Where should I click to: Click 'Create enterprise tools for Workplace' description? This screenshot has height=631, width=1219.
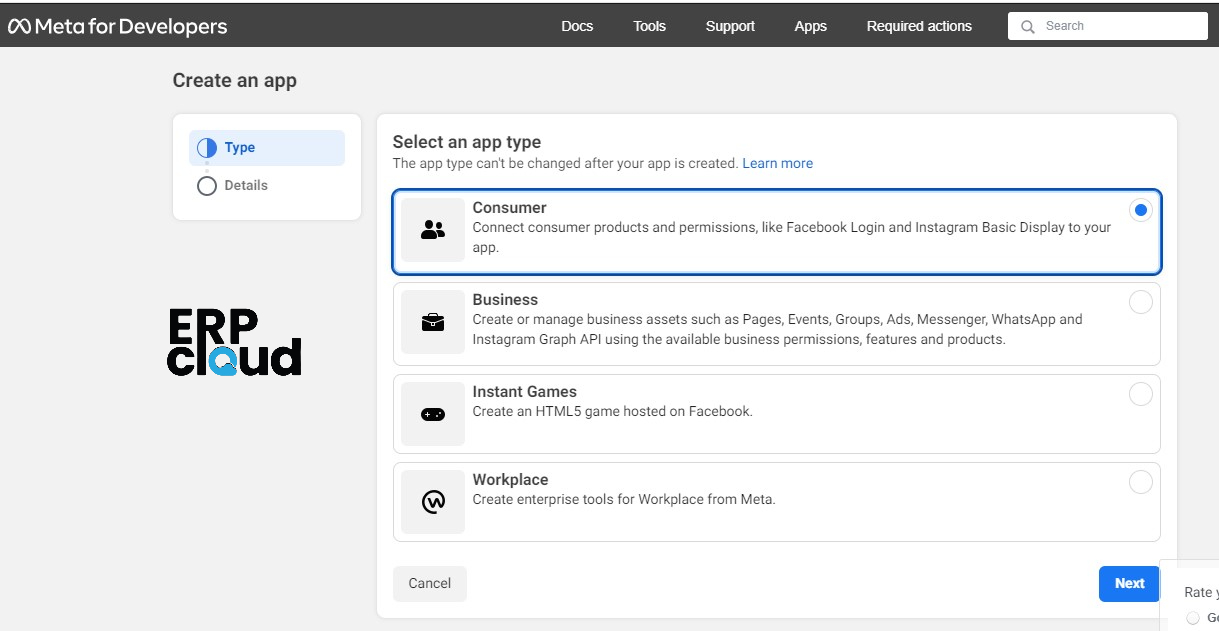(624, 499)
